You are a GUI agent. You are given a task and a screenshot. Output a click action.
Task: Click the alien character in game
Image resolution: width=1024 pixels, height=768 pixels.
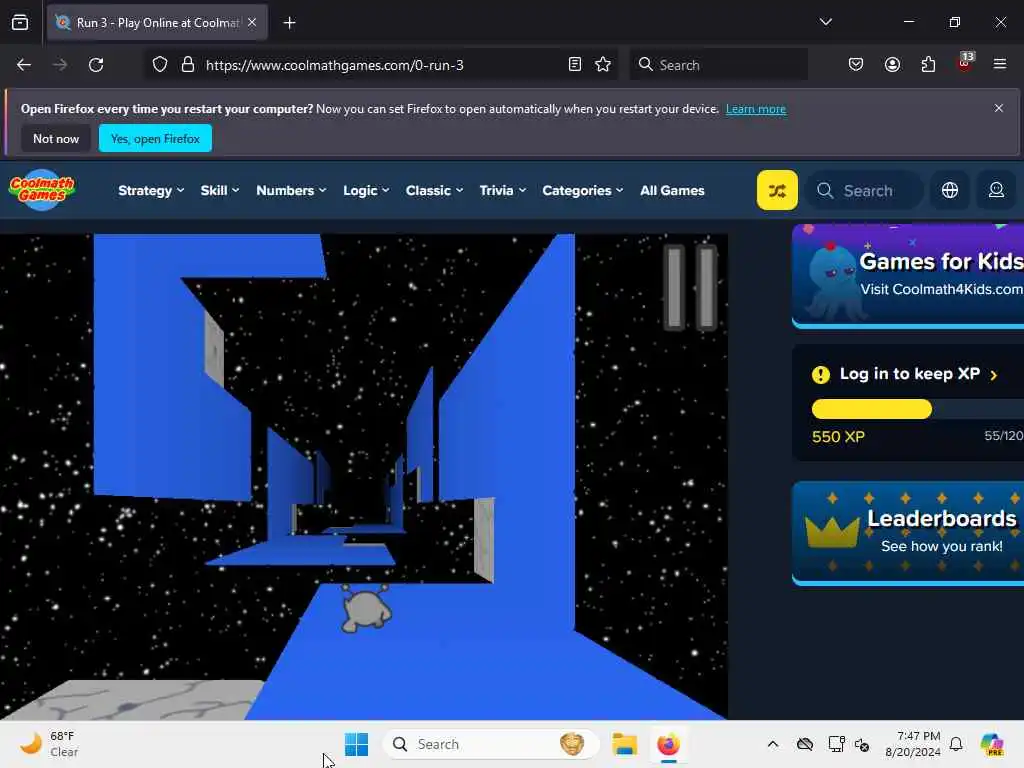tap(366, 609)
